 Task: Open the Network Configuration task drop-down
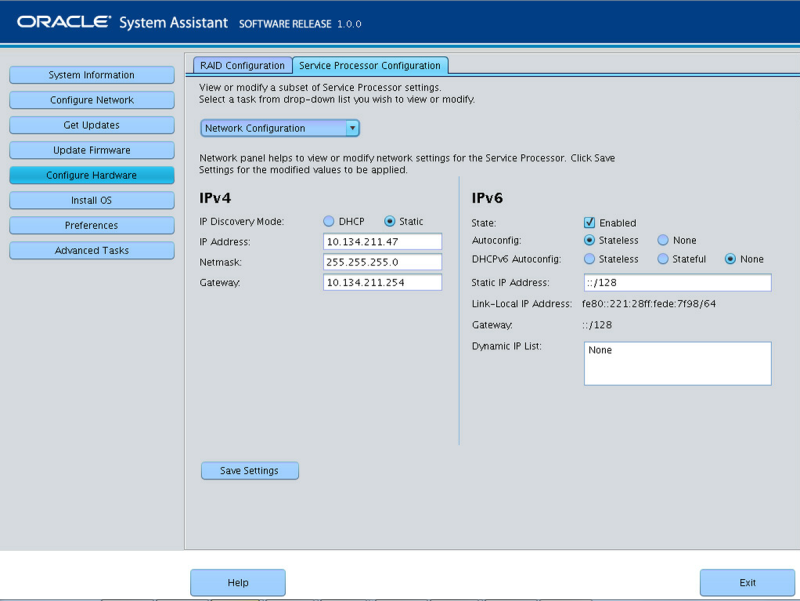[x=280, y=128]
